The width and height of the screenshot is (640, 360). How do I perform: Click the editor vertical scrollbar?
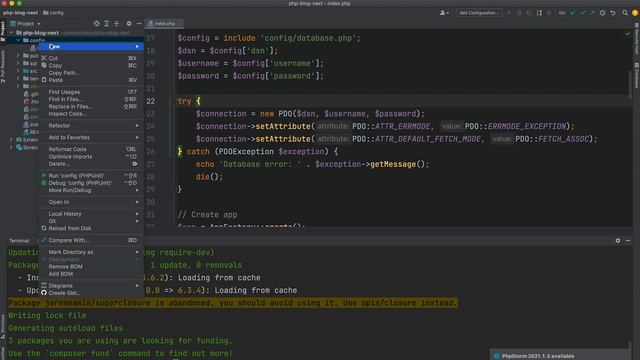point(630,84)
